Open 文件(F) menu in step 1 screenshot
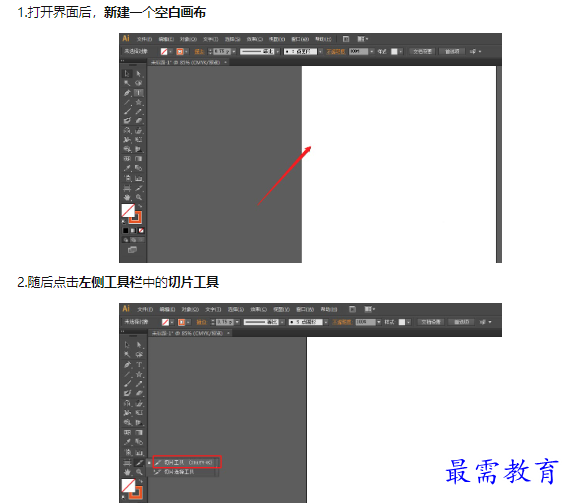The height and width of the screenshot is (503, 567). tap(144, 39)
